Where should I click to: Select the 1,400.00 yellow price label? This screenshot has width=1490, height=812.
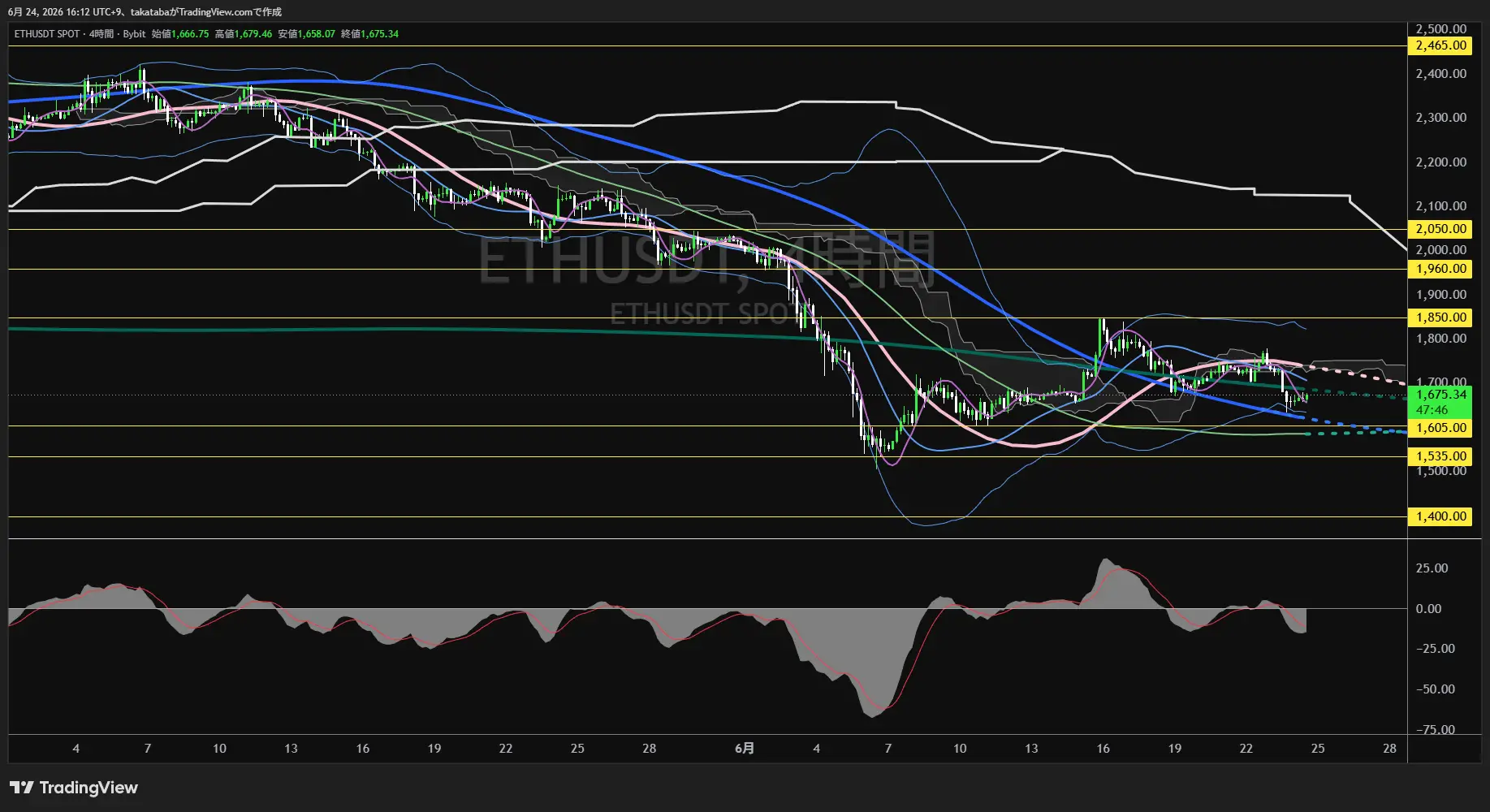click(x=1440, y=516)
